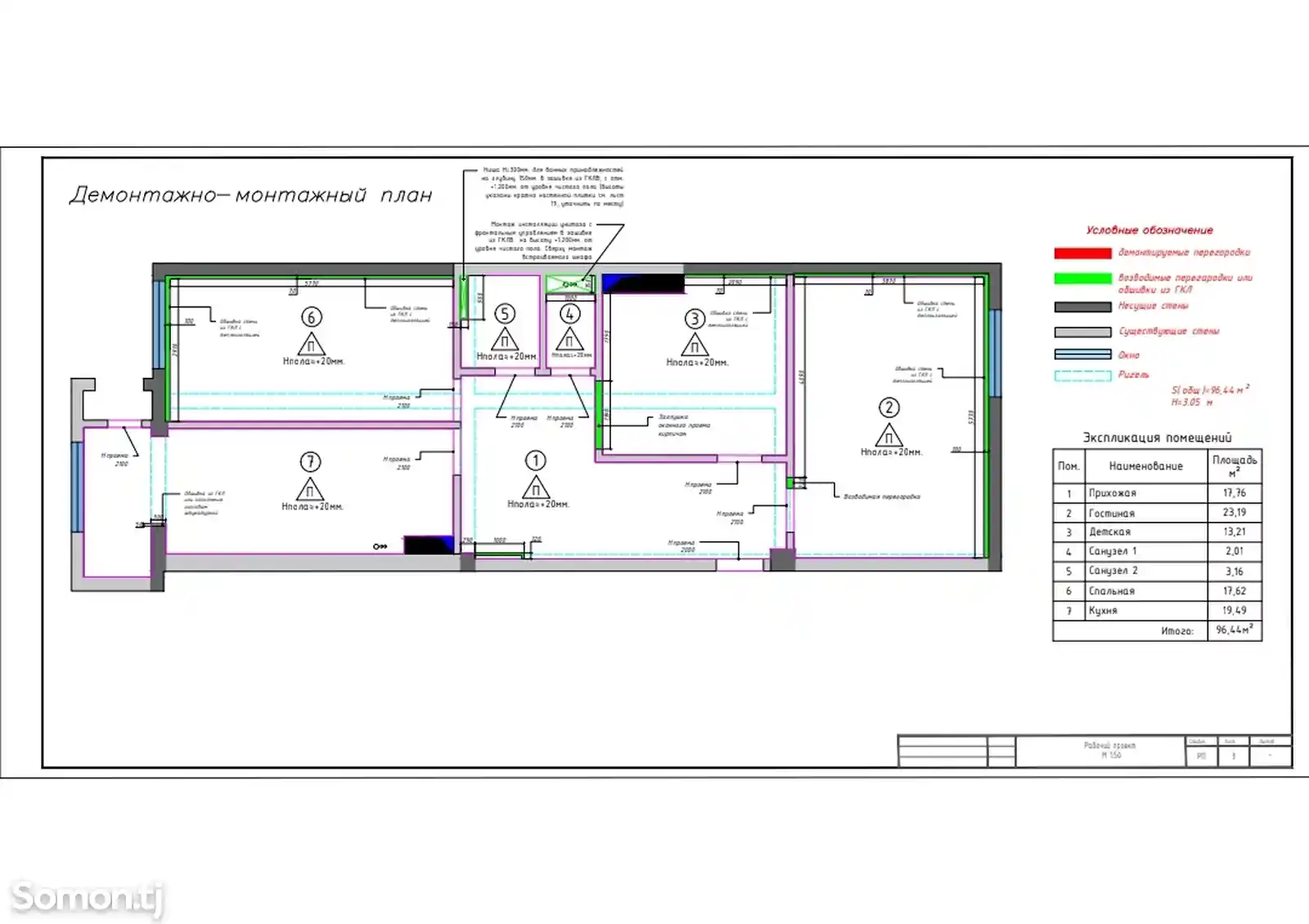Click the dark gray load-bearing walls swatch
Viewport: 1309px width, 924px height.
[x=1082, y=307]
